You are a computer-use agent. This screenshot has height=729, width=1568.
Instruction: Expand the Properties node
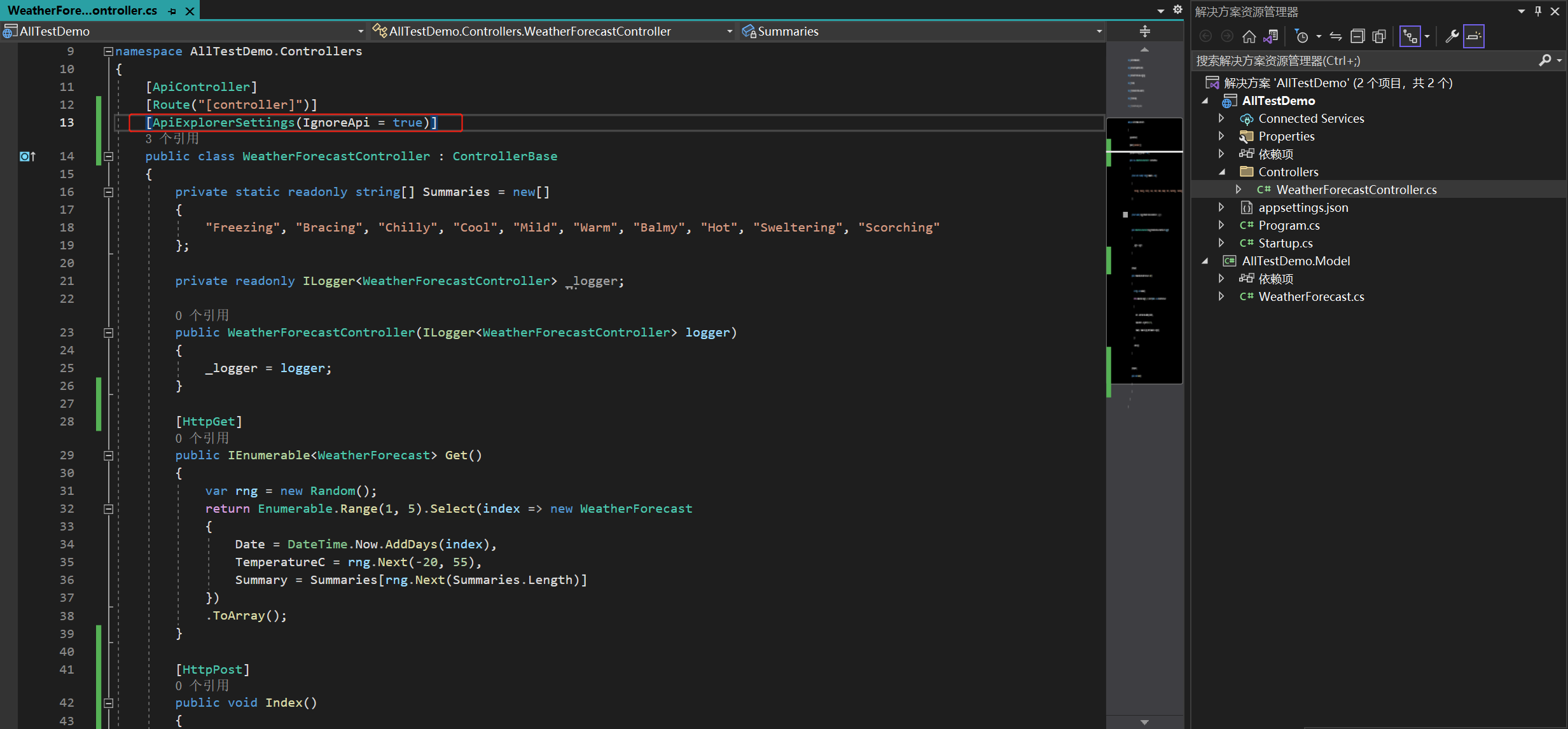[1221, 136]
